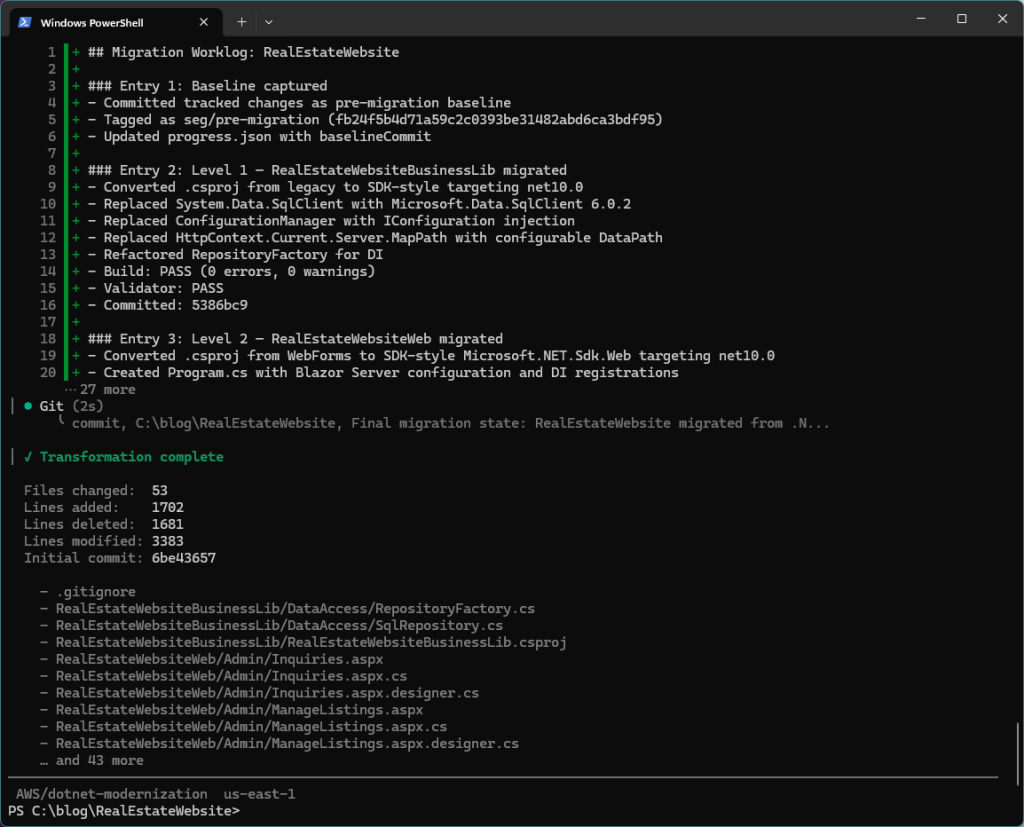Image resolution: width=1024 pixels, height=827 pixels.
Task: Click the Lines modified value 3383
Action: (168, 542)
